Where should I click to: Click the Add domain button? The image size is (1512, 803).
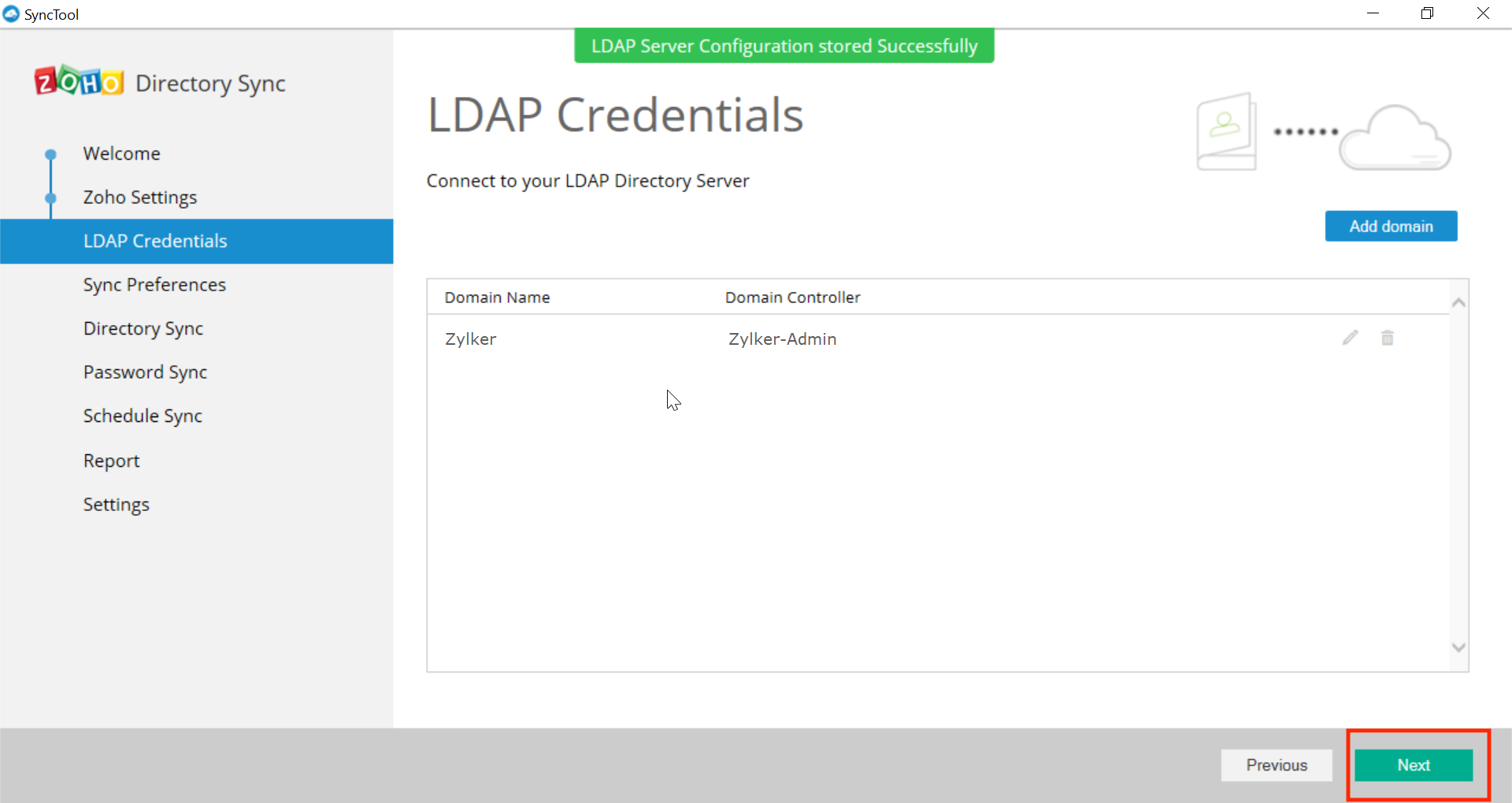tap(1391, 226)
